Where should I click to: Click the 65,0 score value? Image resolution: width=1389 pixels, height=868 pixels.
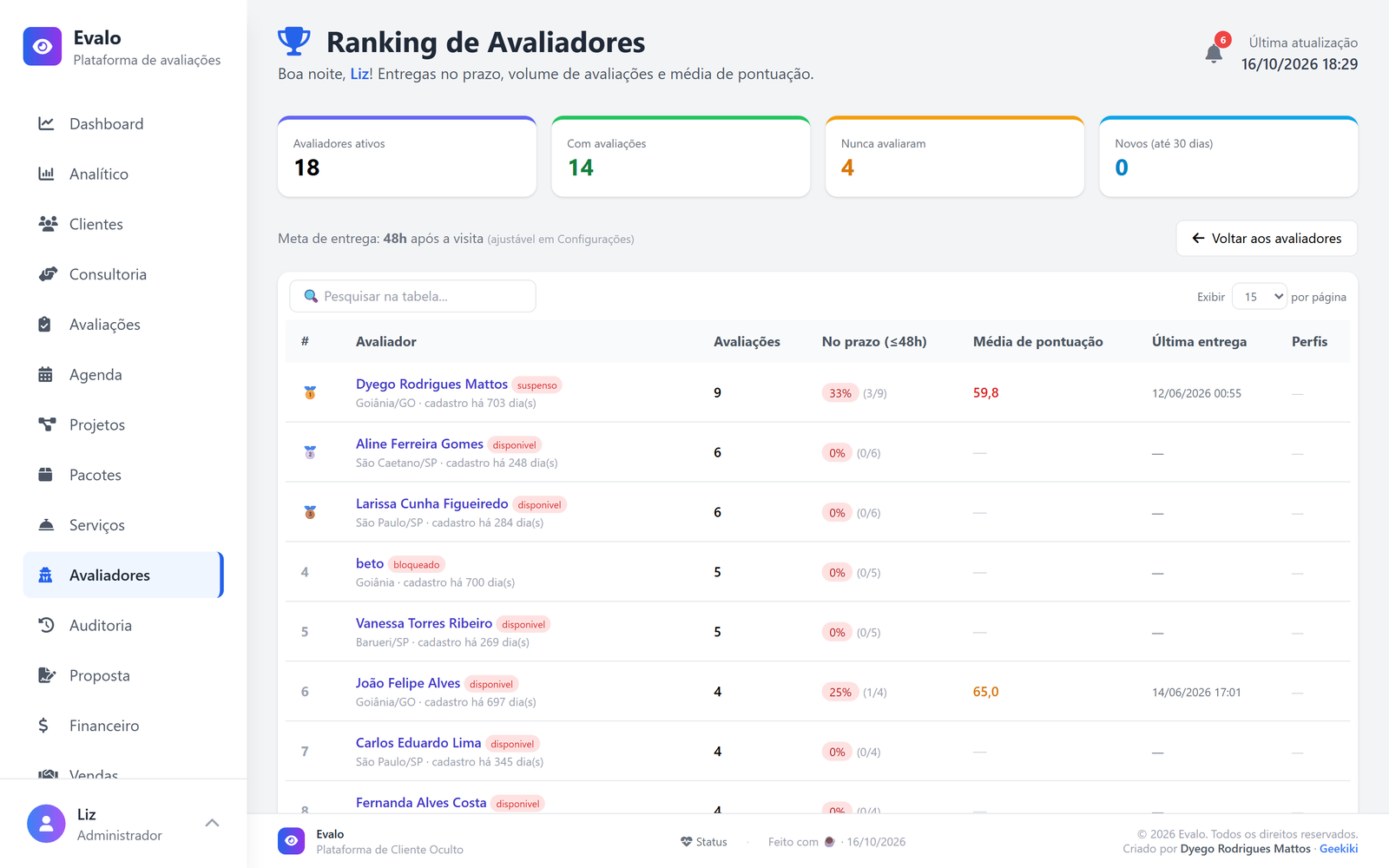click(x=985, y=692)
